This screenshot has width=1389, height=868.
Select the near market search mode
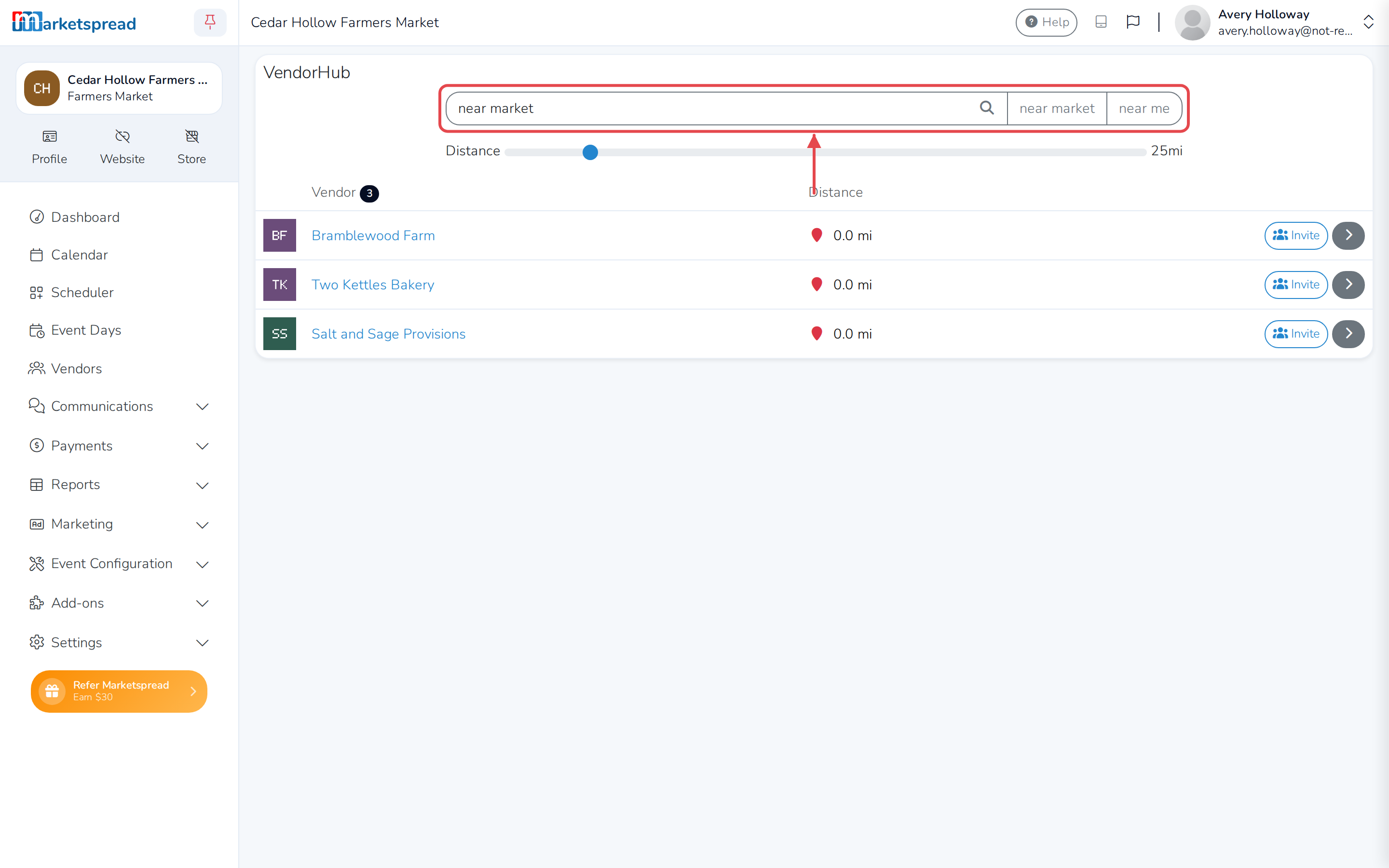(1057, 108)
